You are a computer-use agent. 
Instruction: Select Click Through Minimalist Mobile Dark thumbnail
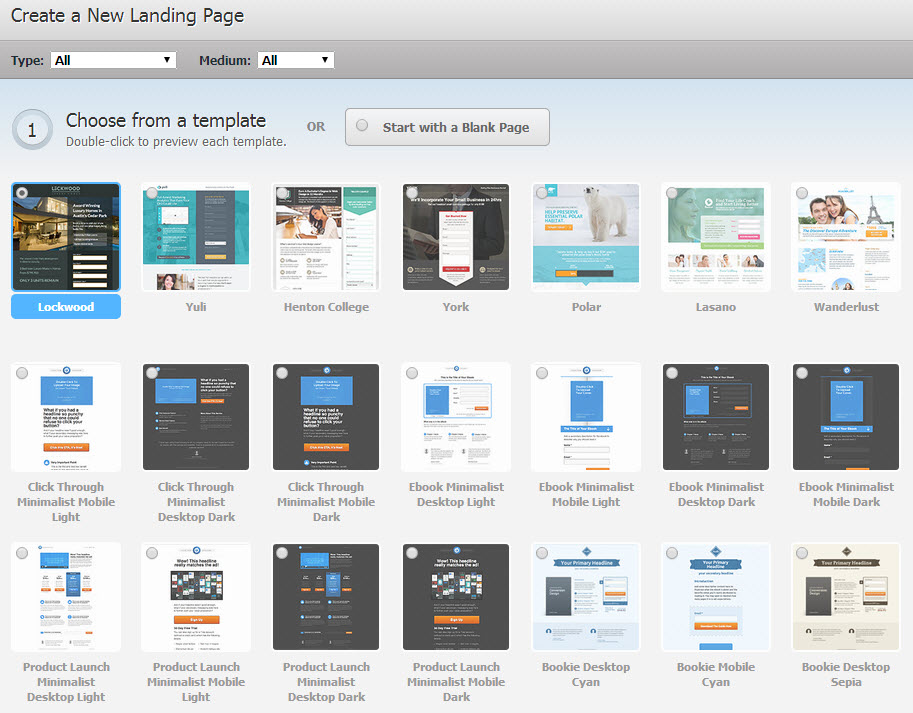coord(326,417)
